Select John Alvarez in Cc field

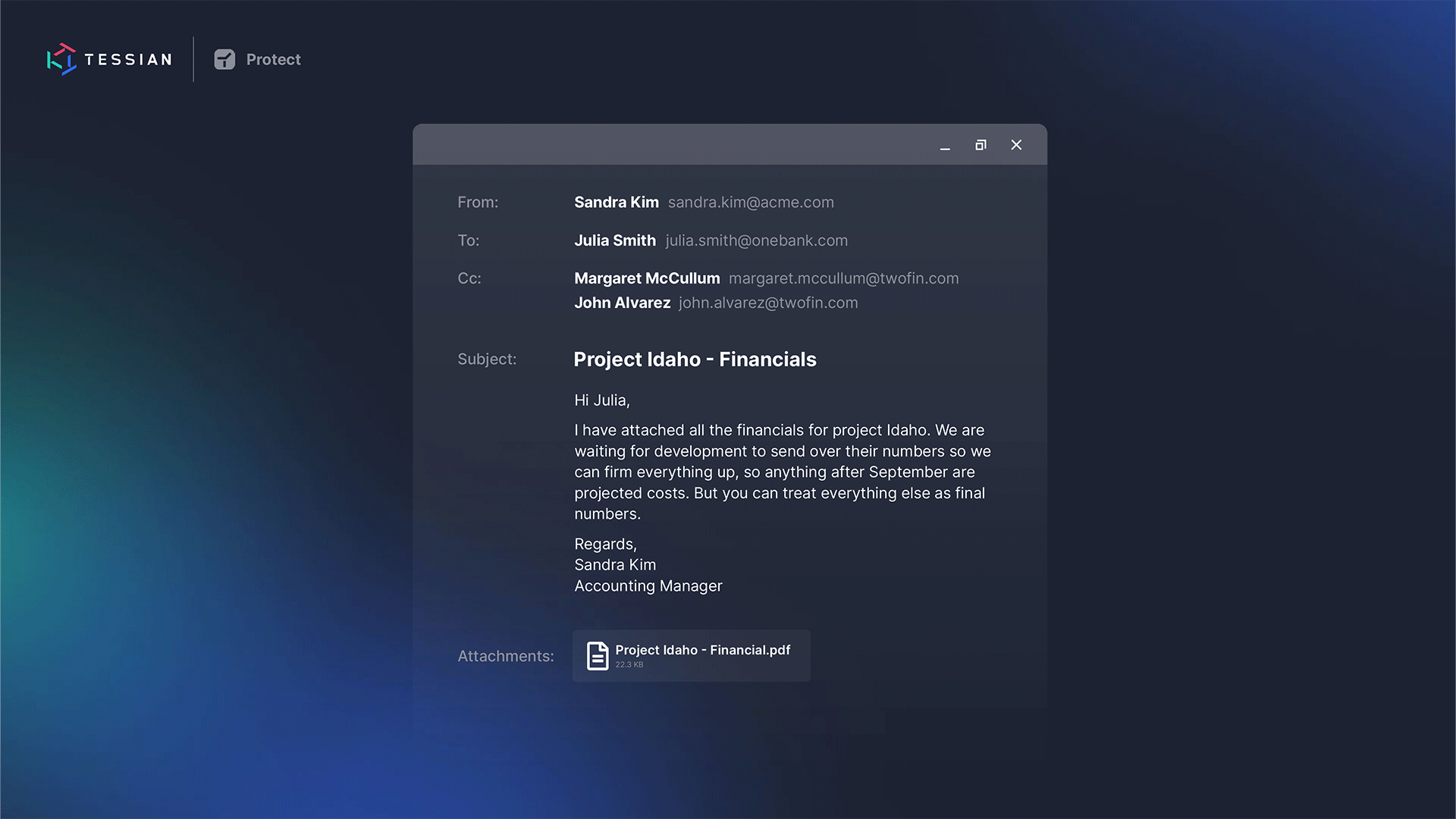(622, 303)
